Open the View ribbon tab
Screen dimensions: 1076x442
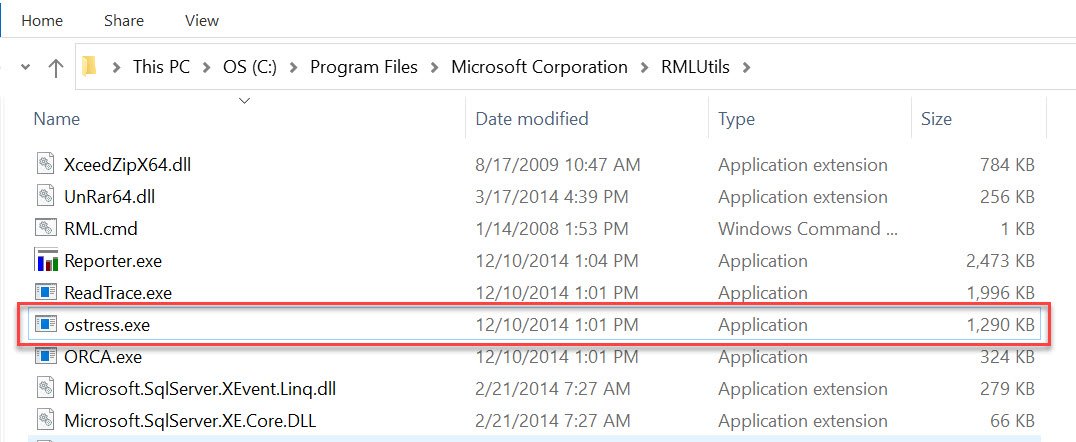pos(202,21)
